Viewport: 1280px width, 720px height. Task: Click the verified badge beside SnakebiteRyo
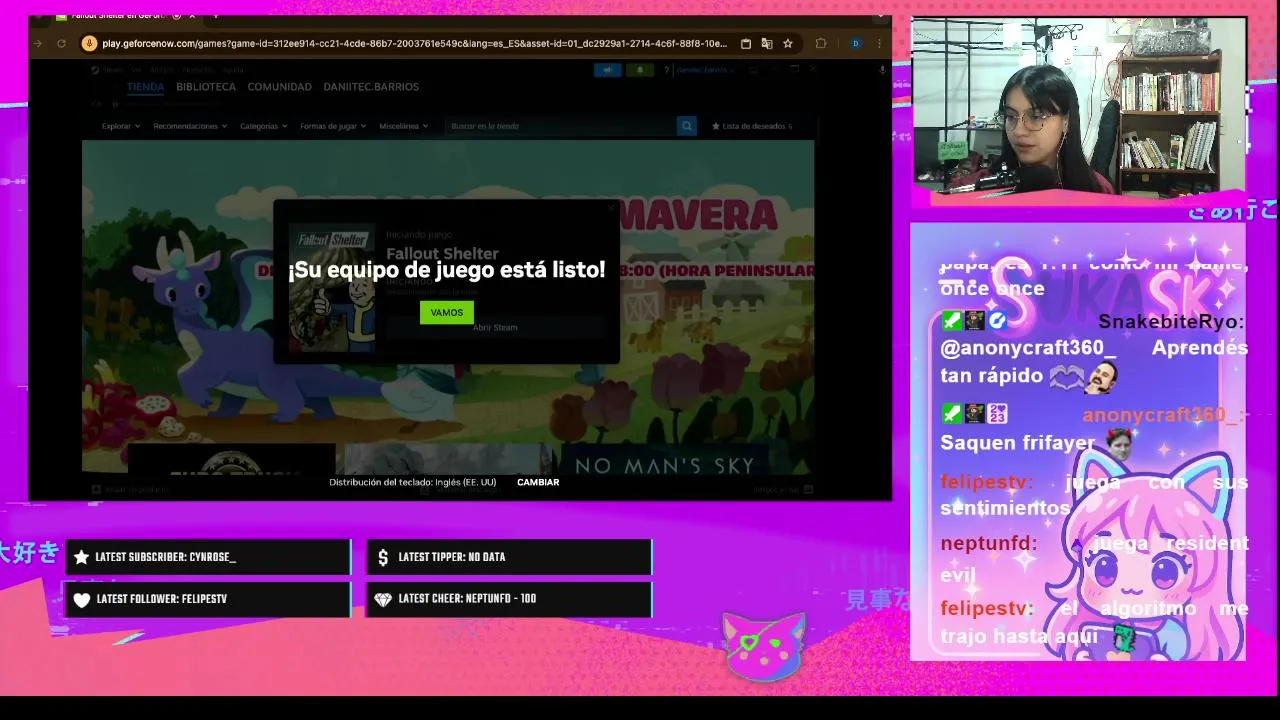(x=997, y=321)
